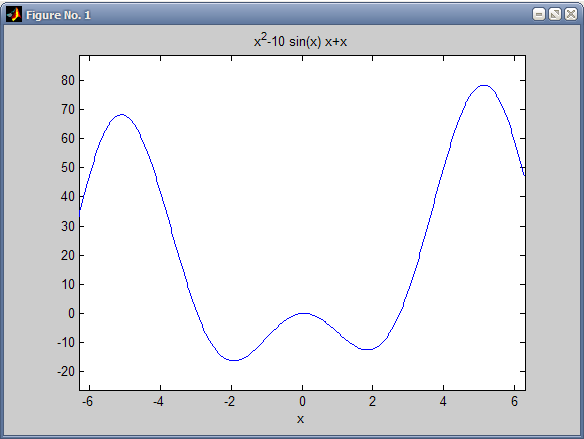The image size is (584, 439).
Task: Click y-axis tick label 50
Action: [68, 168]
